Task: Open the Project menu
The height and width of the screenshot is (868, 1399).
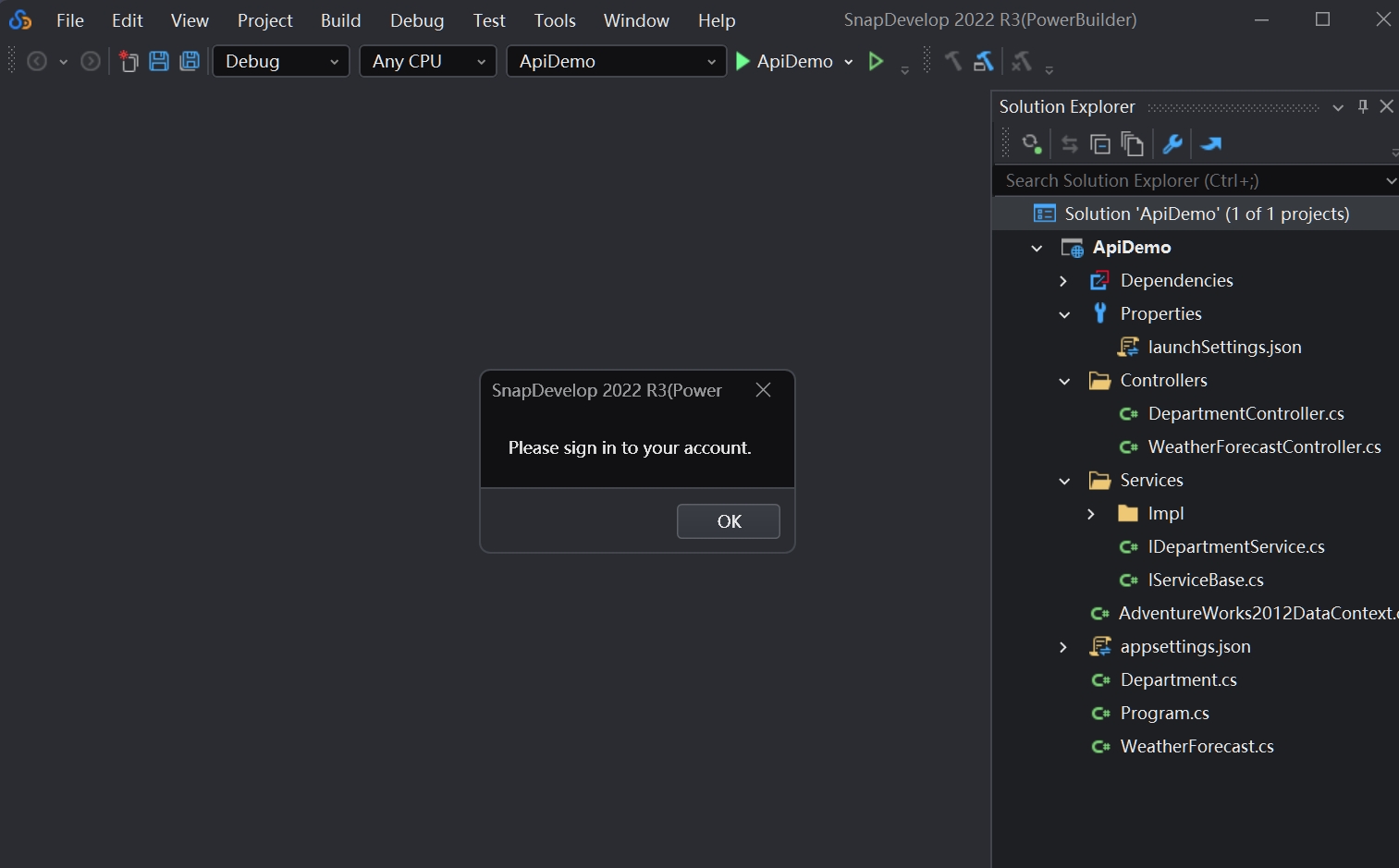Action: 264,20
